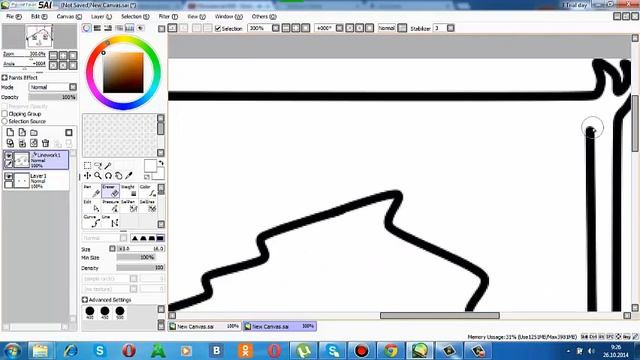The width and height of the screenshot is (640, 360).
Task: Enable the Clipping Group checkbox
Action: [4, 113]
